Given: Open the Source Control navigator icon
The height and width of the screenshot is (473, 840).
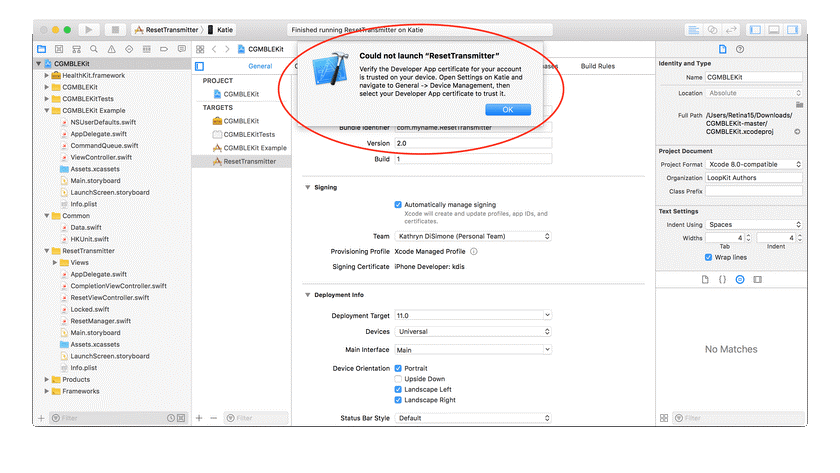Looking at the screenshot, I should click(59, 49).
